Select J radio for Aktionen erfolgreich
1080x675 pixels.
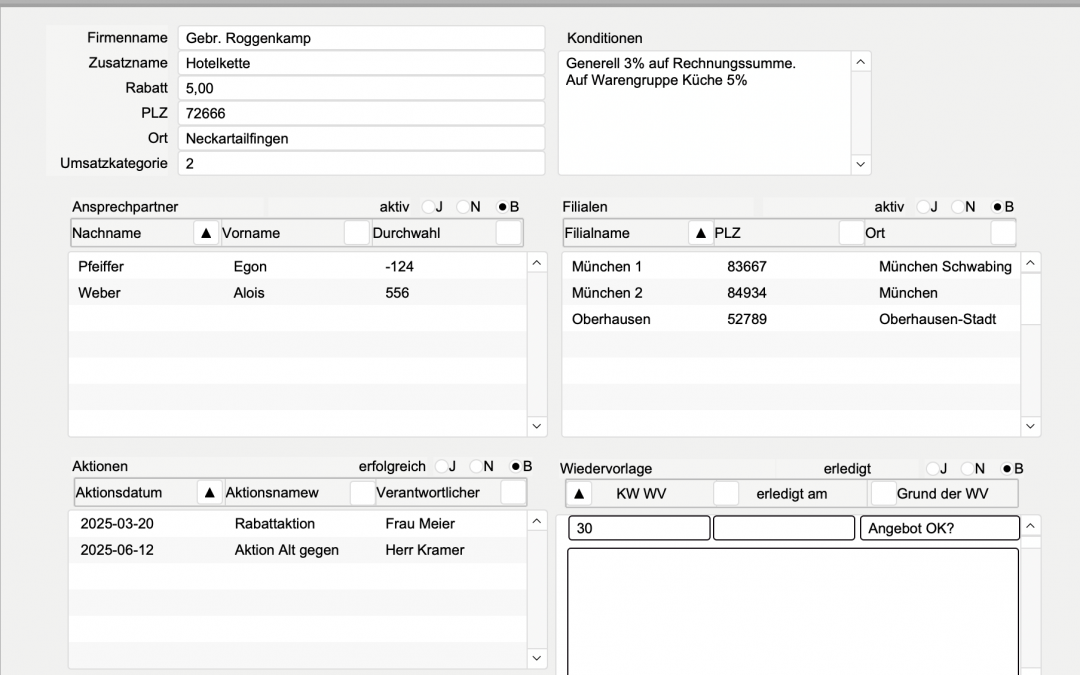[440, 466]
